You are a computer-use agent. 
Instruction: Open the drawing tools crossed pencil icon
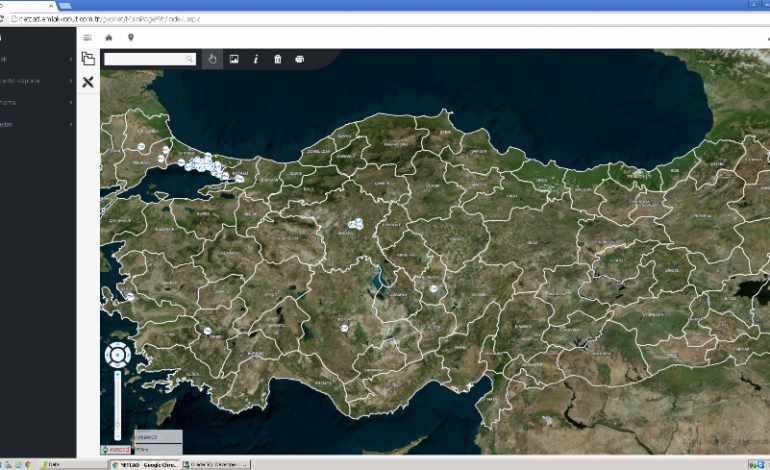[x=88, y=82]
